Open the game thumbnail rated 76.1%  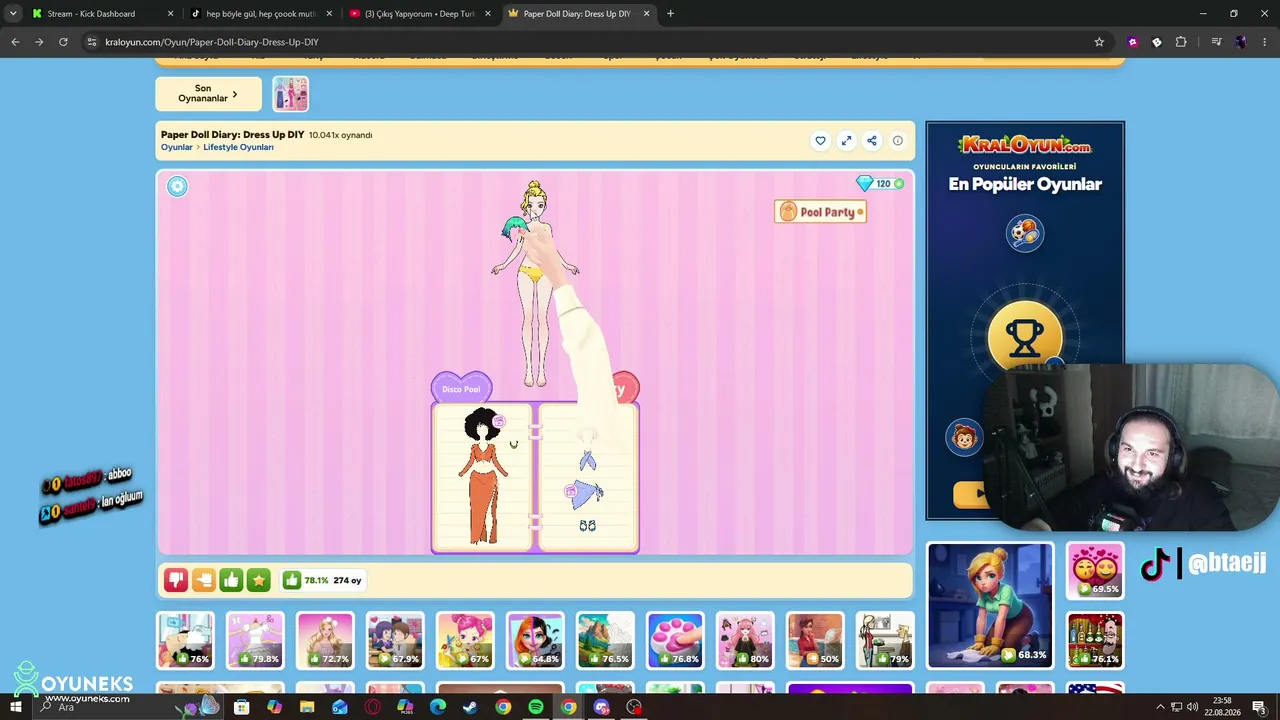tap(1095, 640)
